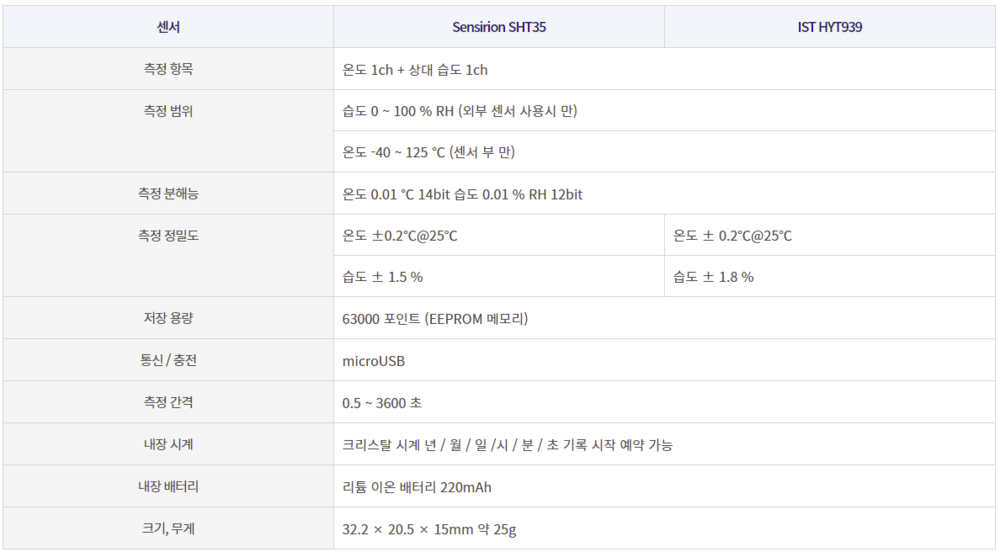Image resolution: width=1000 pixels, height=552 pixels.
Task: Select the 0.5 ~ 3600 초 interval value
Action: [382, 403]
